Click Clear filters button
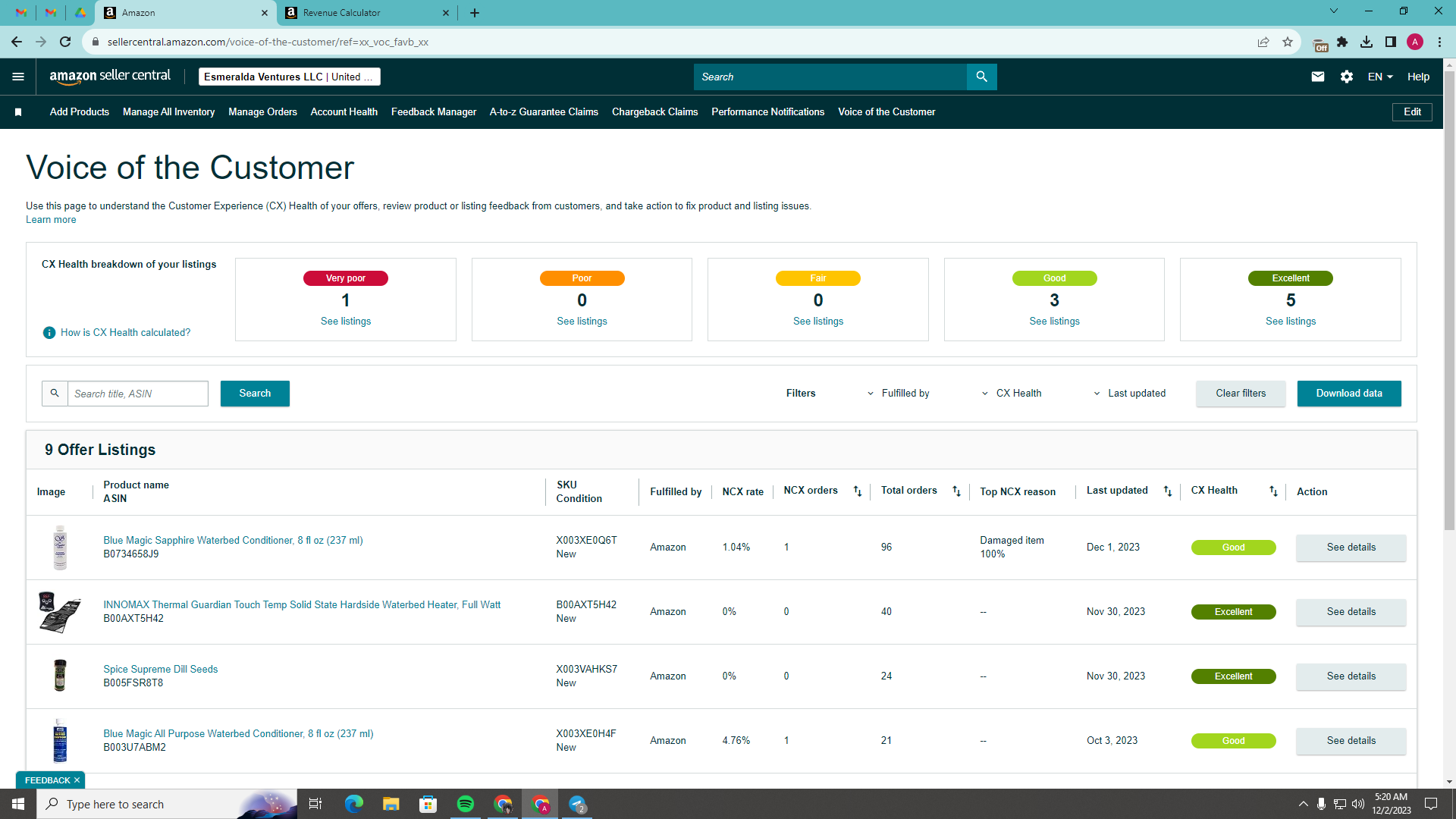The height and width of the screenshot is (819, 1456). (1241, 394)
